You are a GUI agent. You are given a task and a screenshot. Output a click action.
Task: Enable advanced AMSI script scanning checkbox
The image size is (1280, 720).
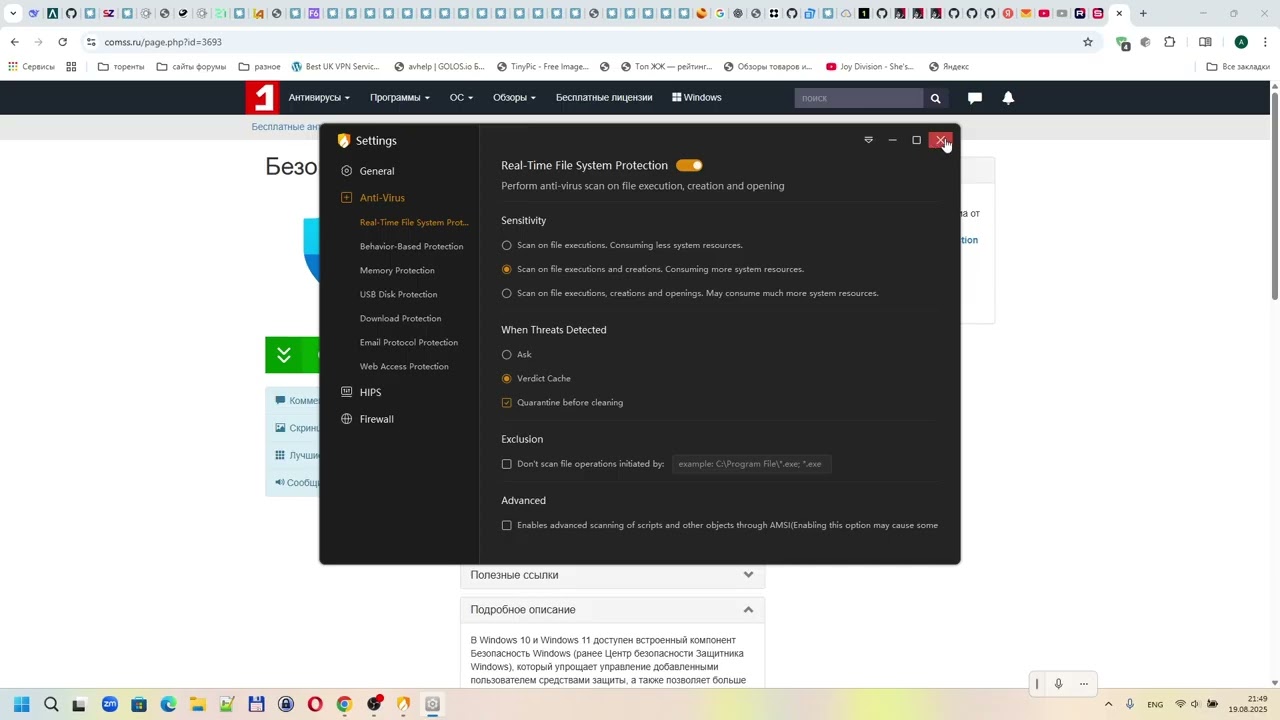[x=506, y=525]
